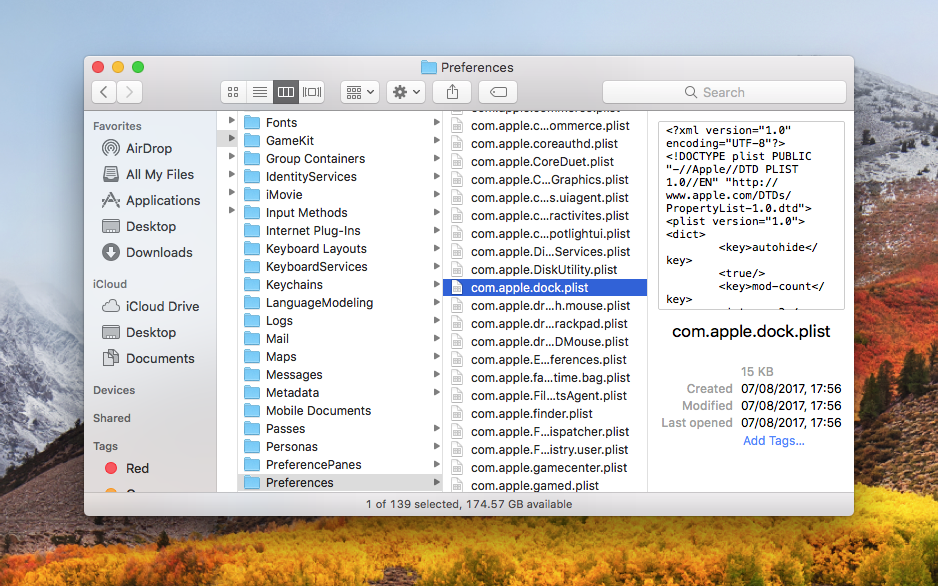Image resolution: width=938 pixels, height=586 pixels.
Task: Expand arrow beside the Fonts folder
Action: pyautogui.click(x=437, y=122)
